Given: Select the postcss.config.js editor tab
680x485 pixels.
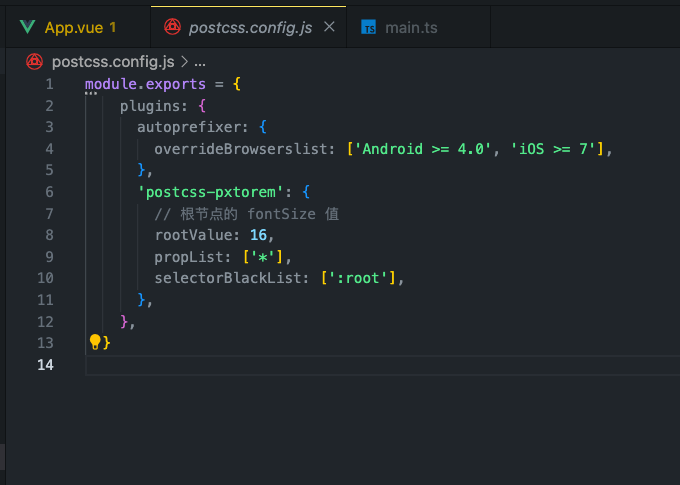Looking at the screenshot, I should coord(248,27).
